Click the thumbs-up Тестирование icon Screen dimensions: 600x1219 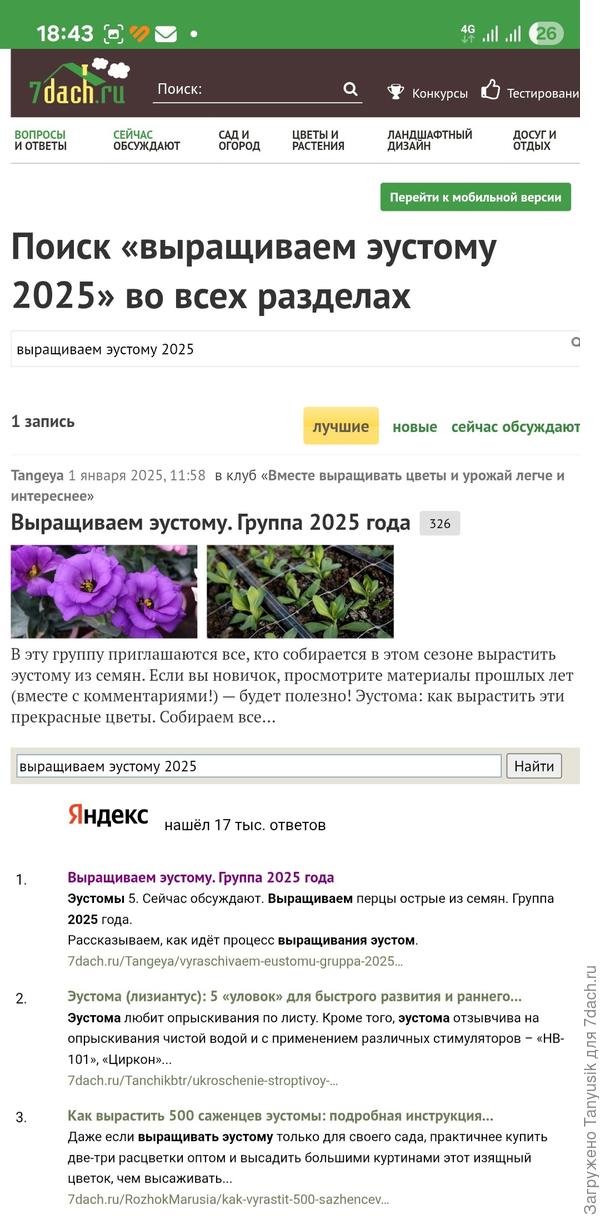pos(490,90)
